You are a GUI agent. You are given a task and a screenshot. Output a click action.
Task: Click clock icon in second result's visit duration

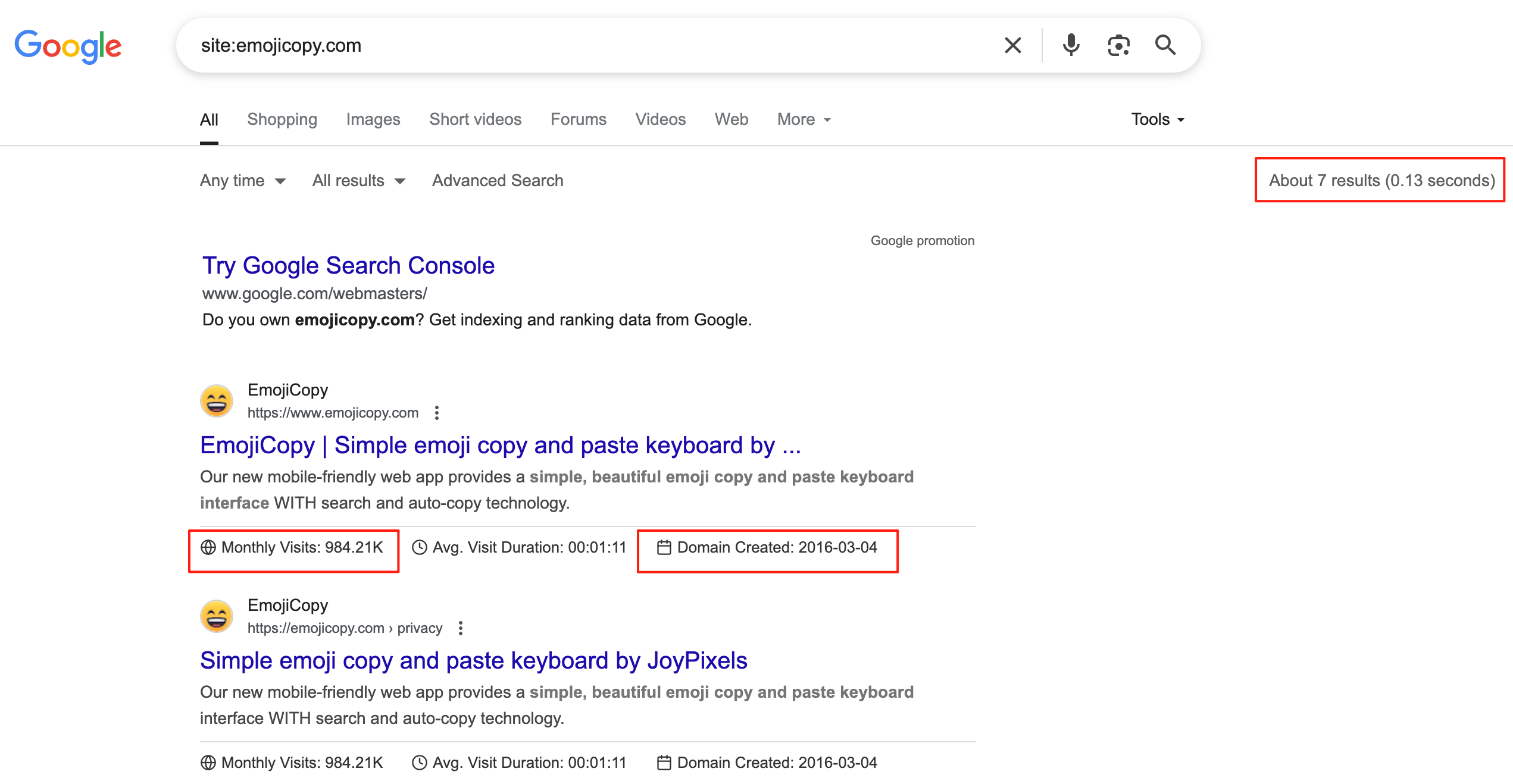[420, 763]
